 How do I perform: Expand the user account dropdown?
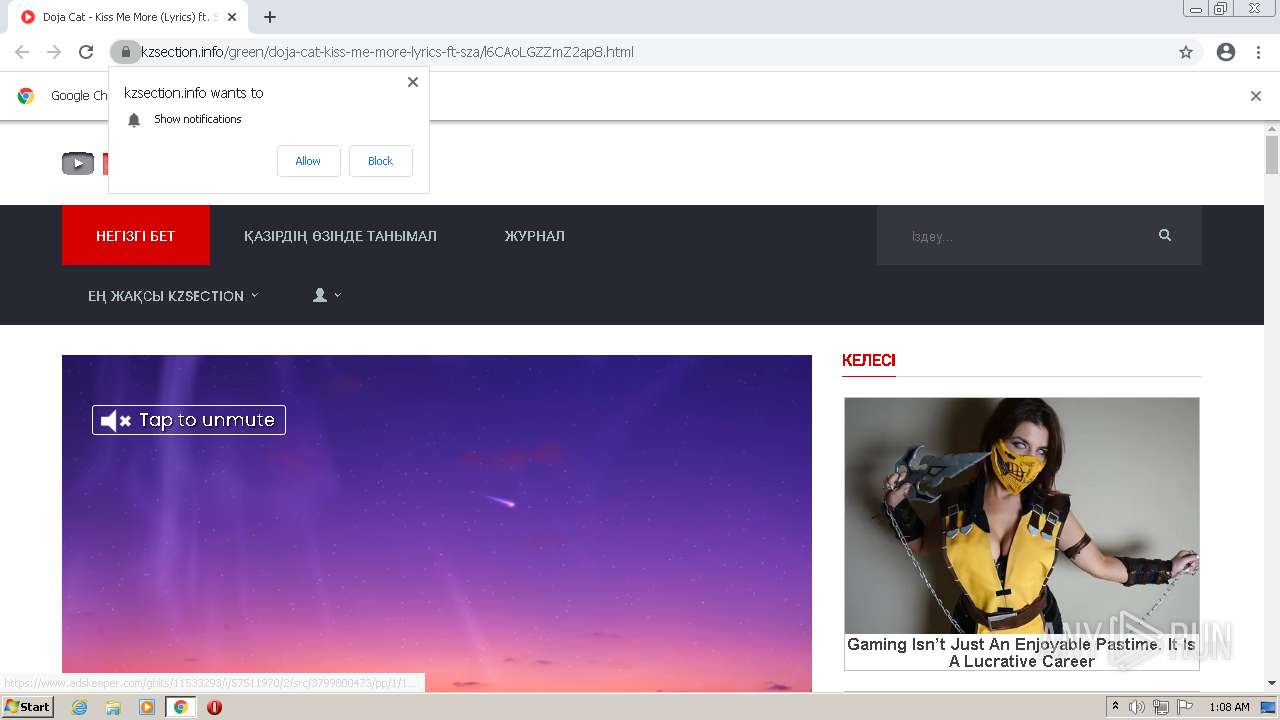coord(327,295)
